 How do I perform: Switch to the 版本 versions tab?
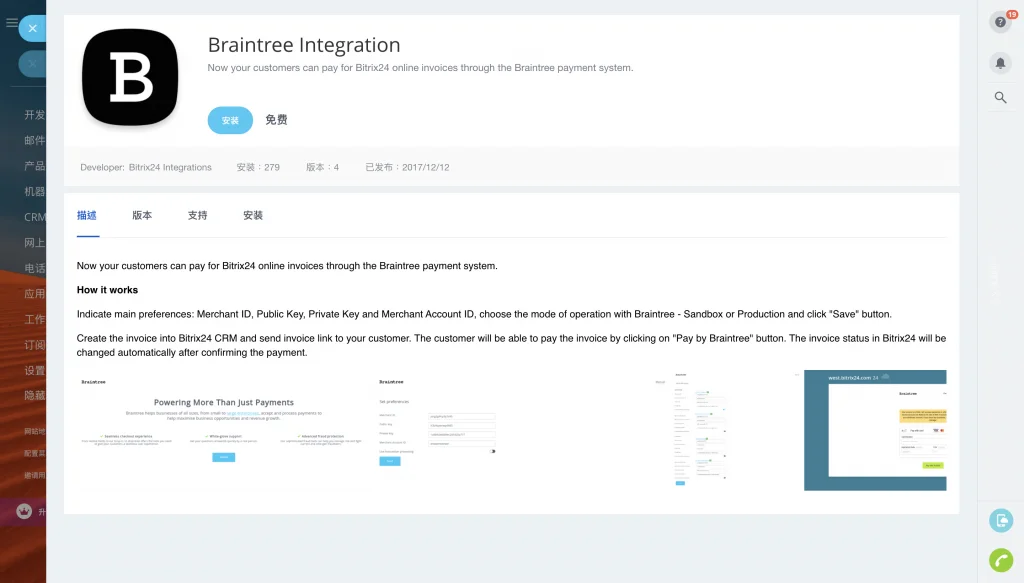(x=142, y=215)
